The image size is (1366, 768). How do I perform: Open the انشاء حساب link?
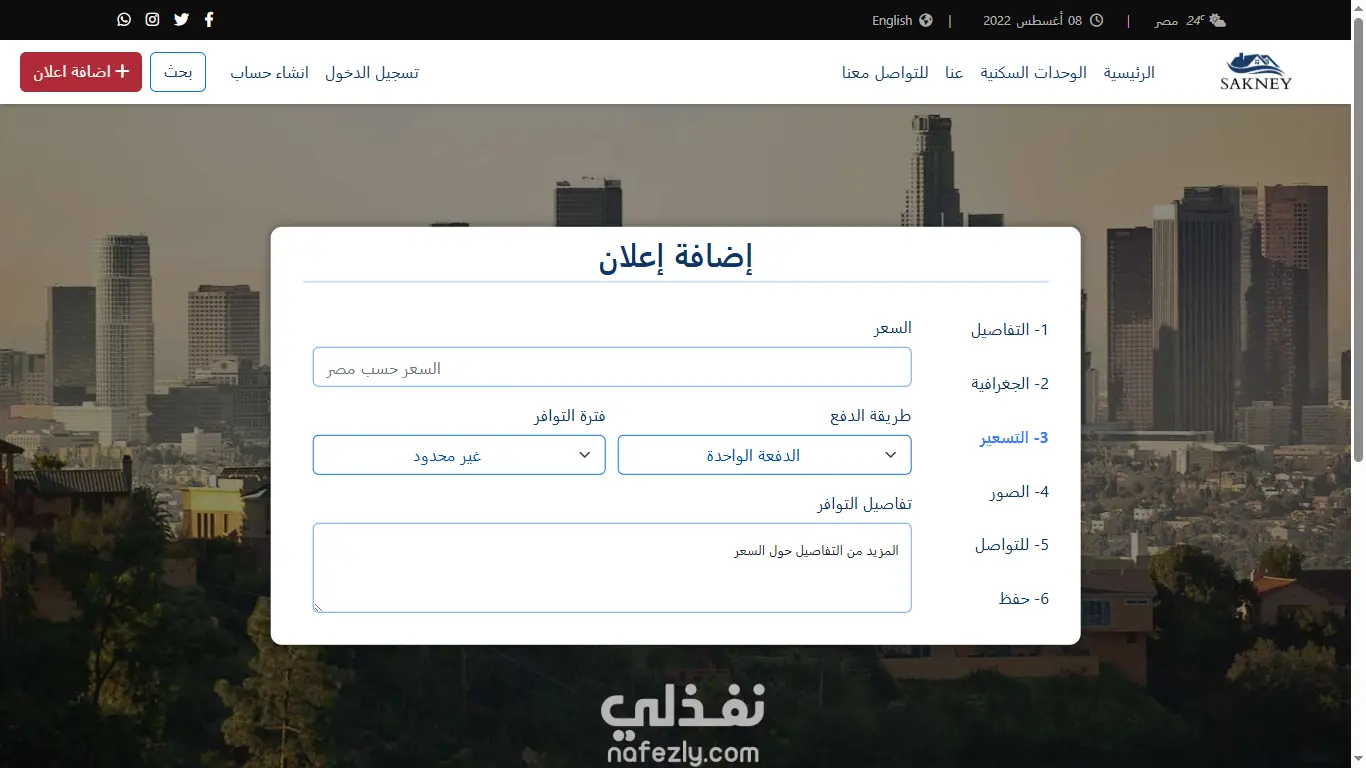click(x=269, y=73)
